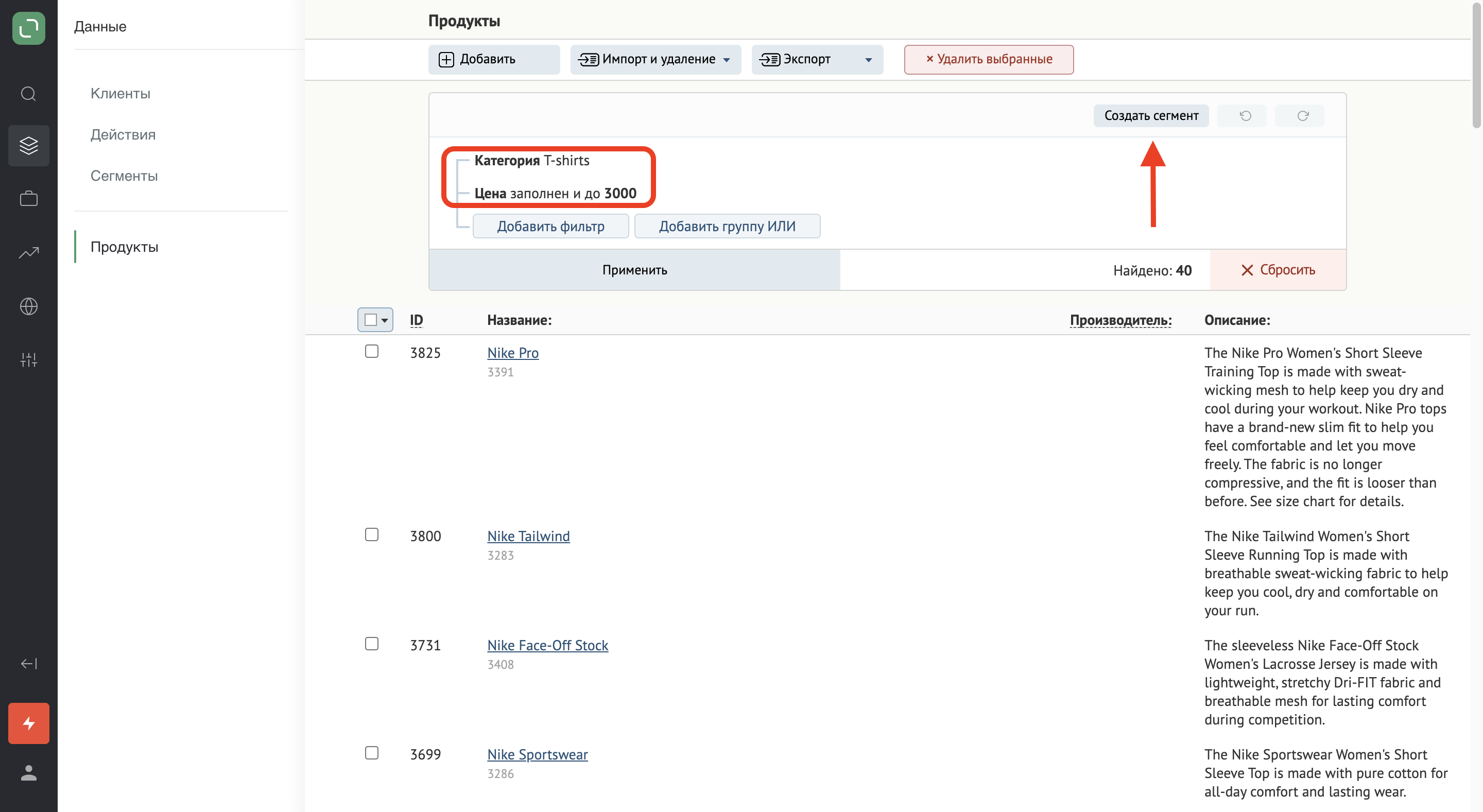1483x812 pixels.
Task: Click the Данные sidebar heading
Action: point(100,26)
